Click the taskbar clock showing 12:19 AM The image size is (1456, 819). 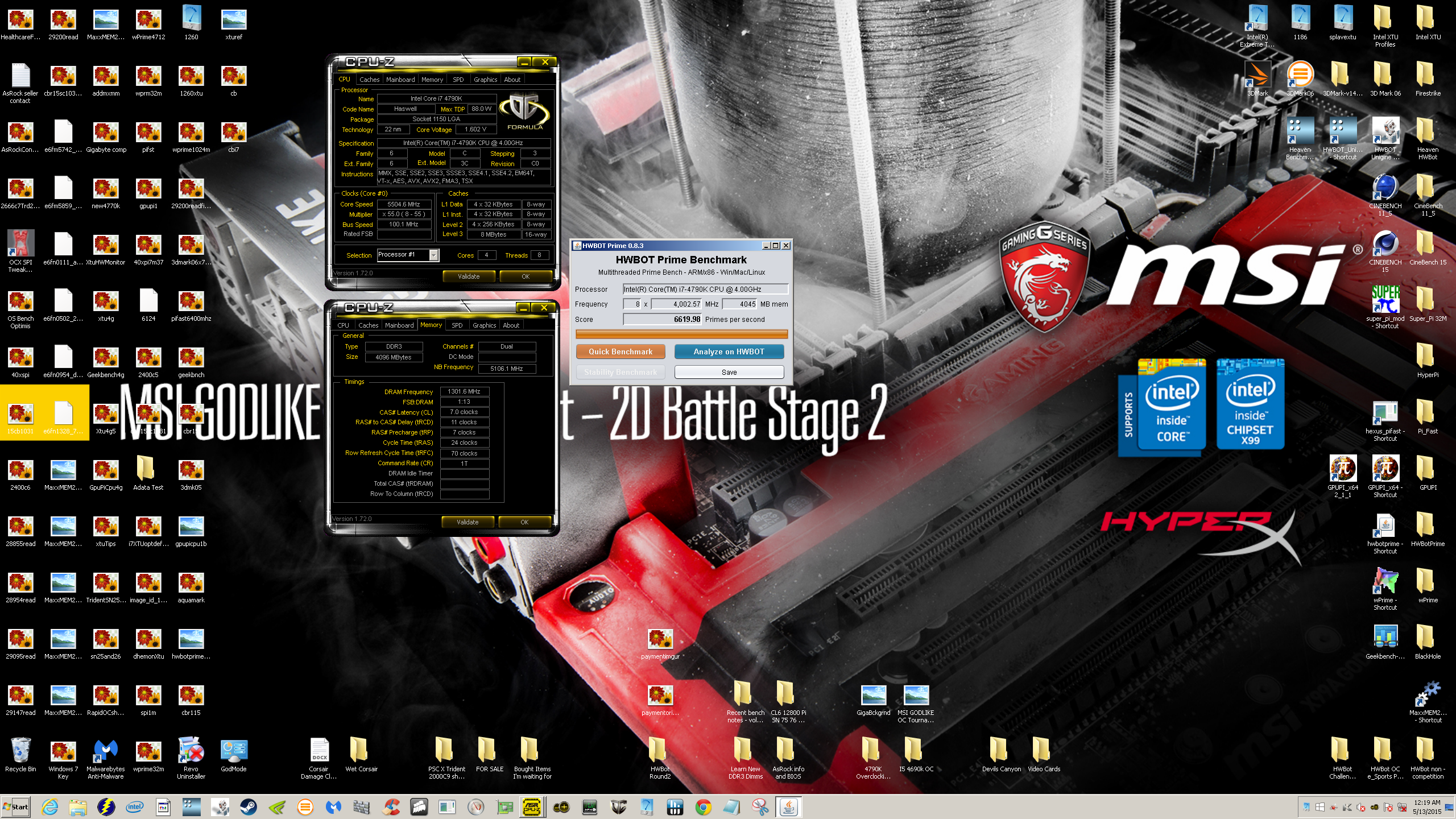(x=1427, y=807)
